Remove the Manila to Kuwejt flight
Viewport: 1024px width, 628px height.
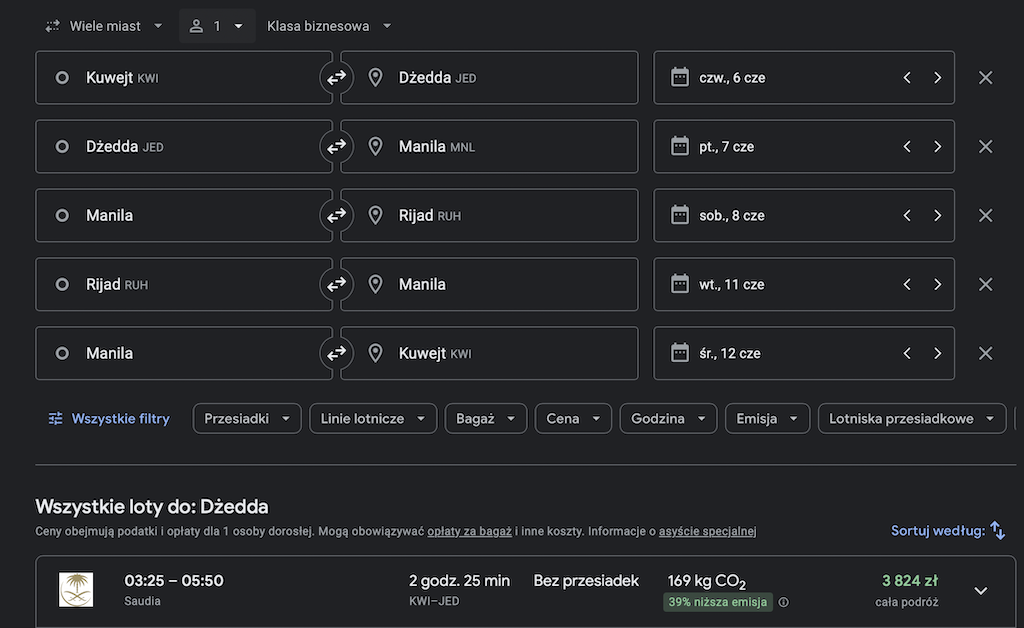pos(985,353)
